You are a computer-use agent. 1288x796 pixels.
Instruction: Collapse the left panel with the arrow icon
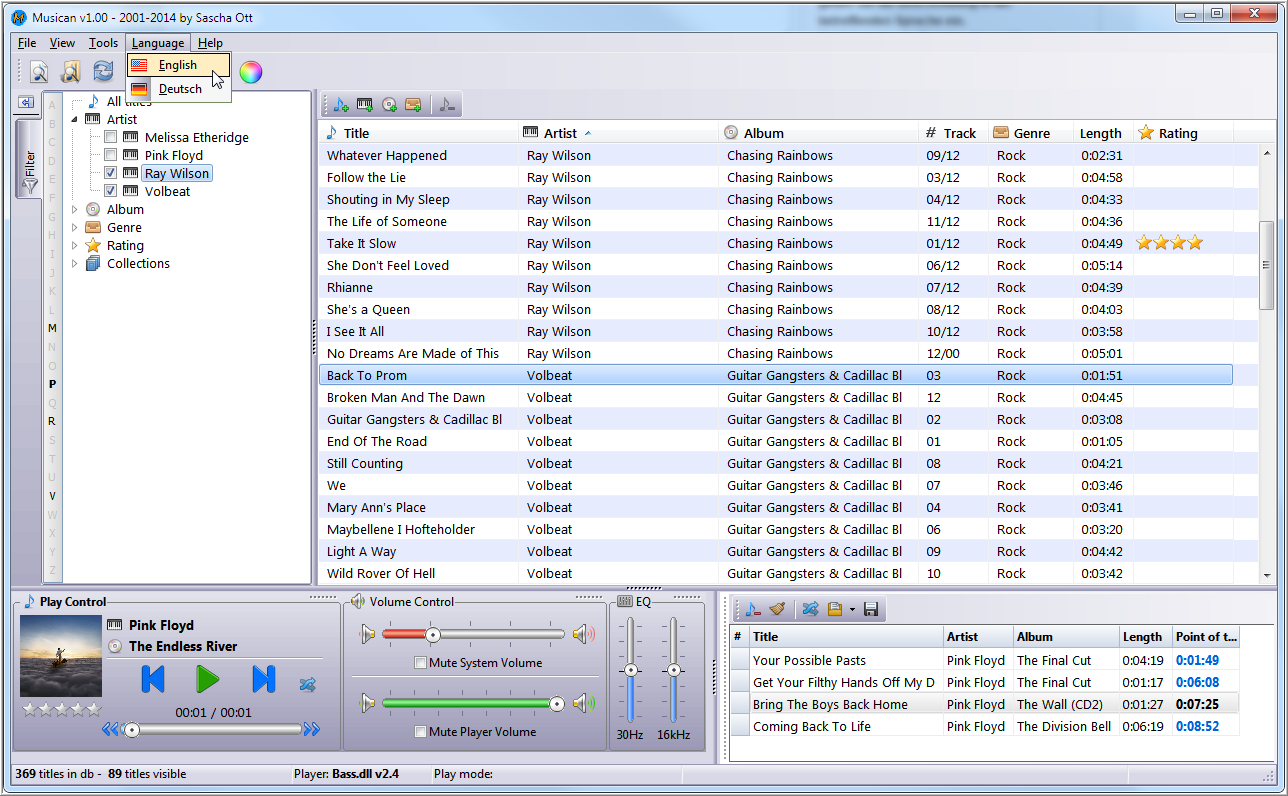tap(26, 102)
